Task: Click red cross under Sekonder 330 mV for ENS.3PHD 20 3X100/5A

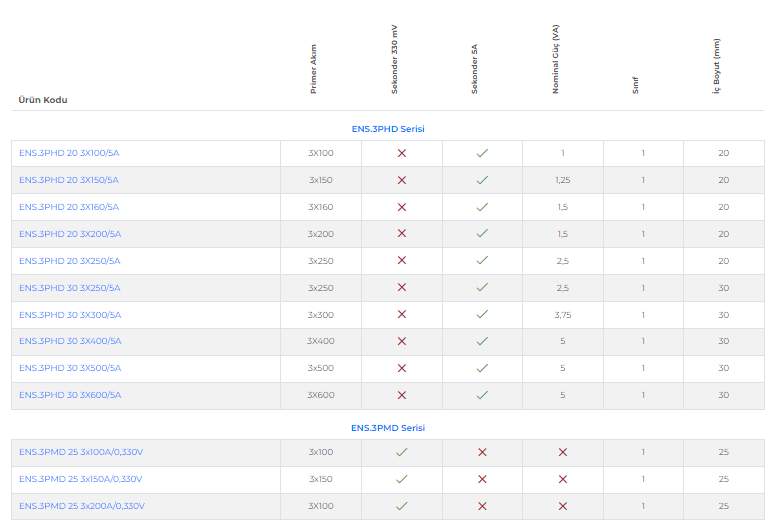Action: (x=401, y=153)
